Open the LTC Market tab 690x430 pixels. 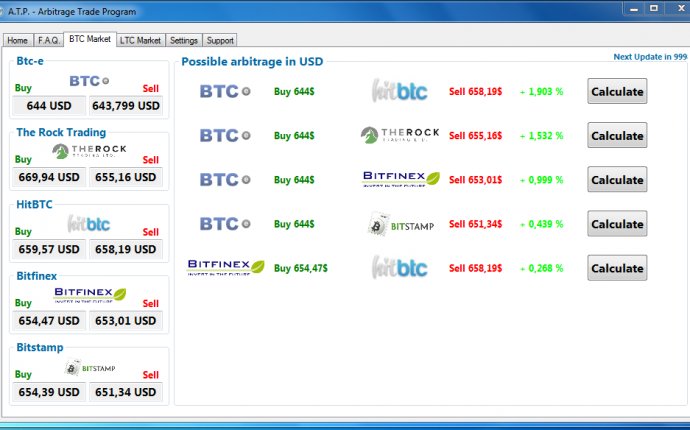coord(140,40)
